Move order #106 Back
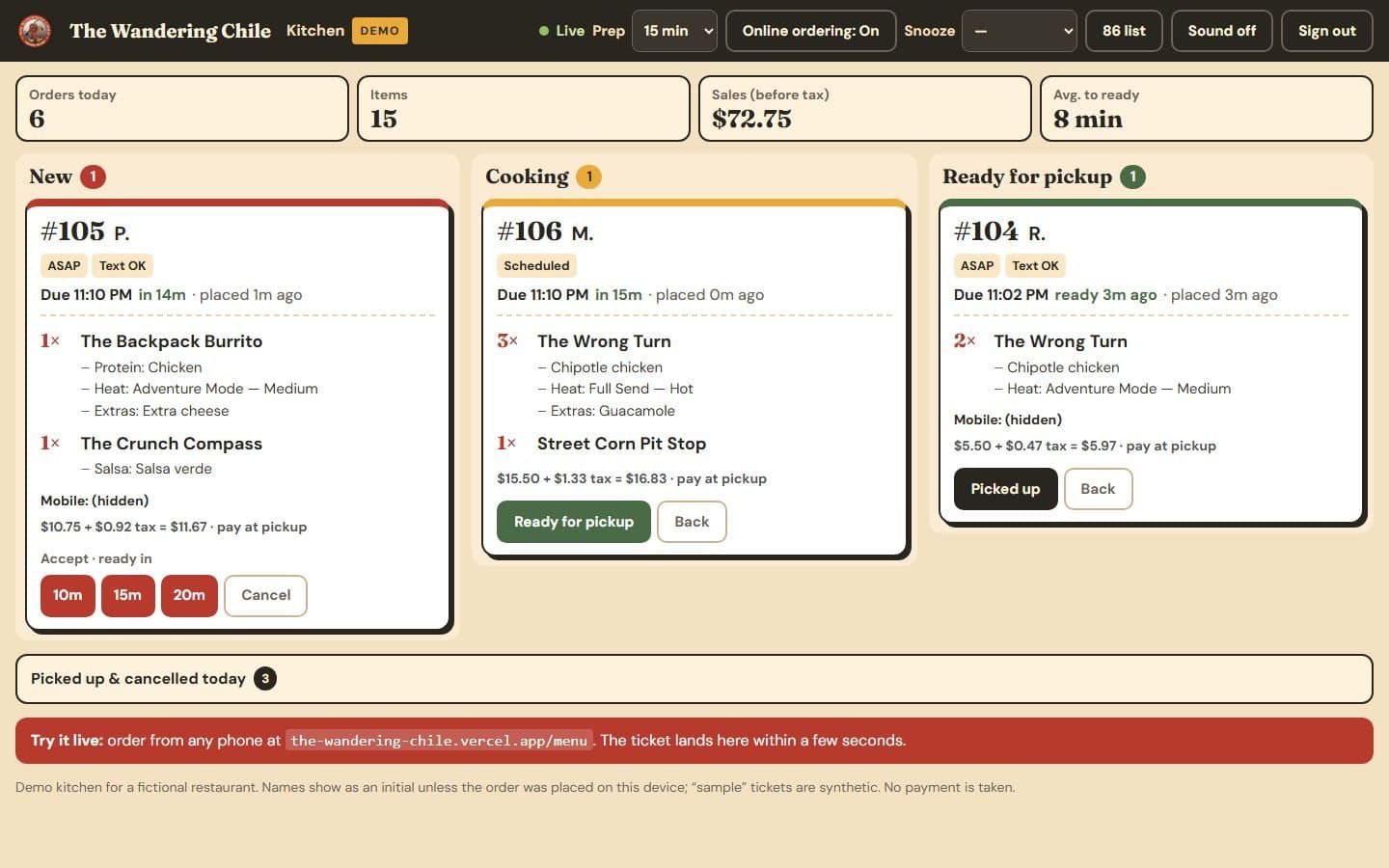The width and height of the screenshot is (1389, 868). click(692, 522)
